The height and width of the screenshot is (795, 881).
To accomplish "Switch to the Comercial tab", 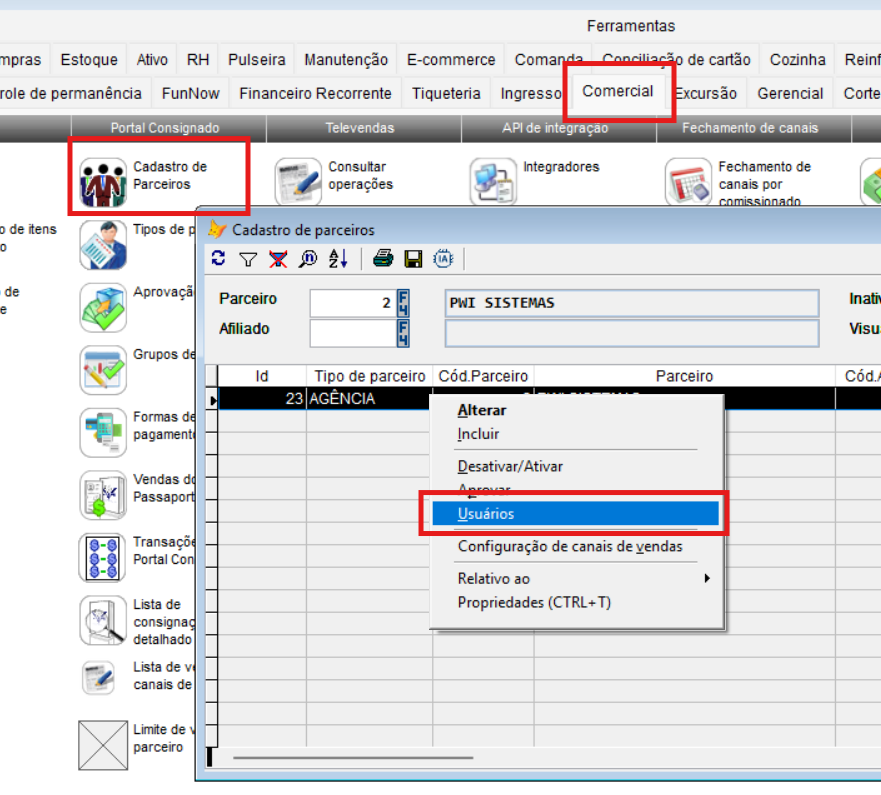I will [617, 91].
